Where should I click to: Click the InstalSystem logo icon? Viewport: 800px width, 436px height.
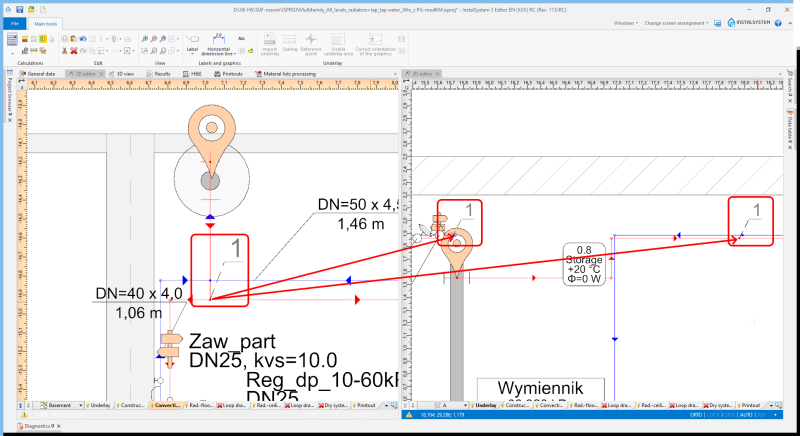[731, 22]
